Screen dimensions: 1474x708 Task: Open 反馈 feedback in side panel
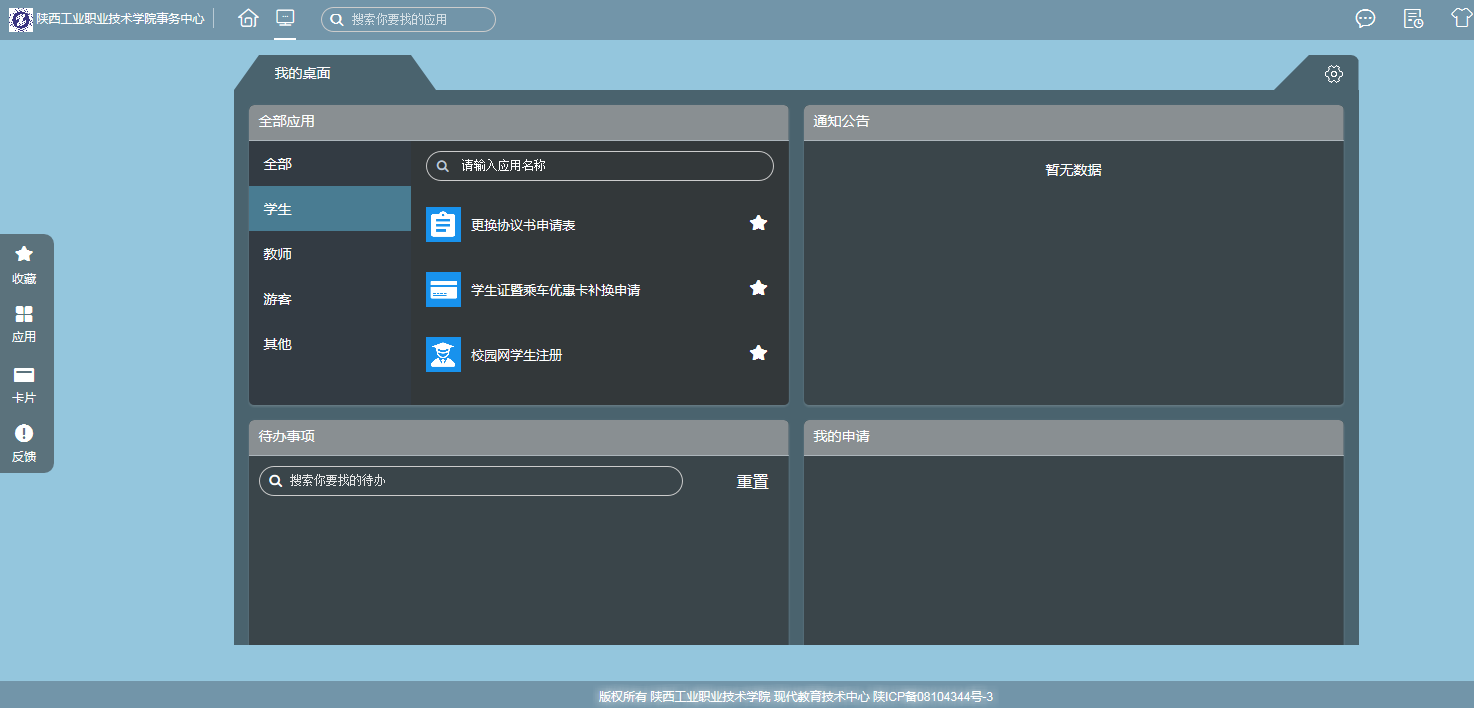pos(24,443)
